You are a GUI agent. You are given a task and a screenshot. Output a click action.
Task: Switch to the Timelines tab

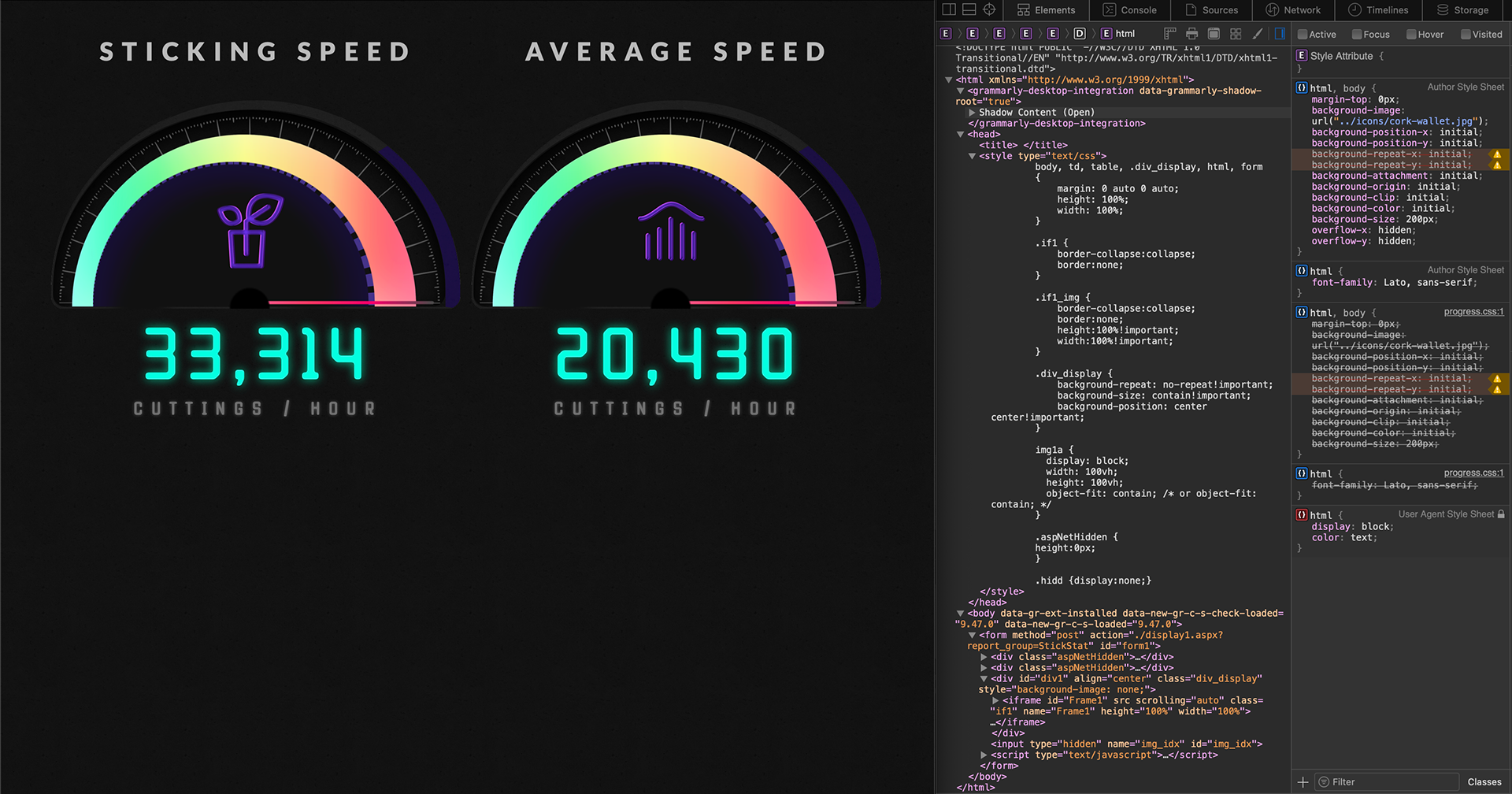tap(1378, 10)
